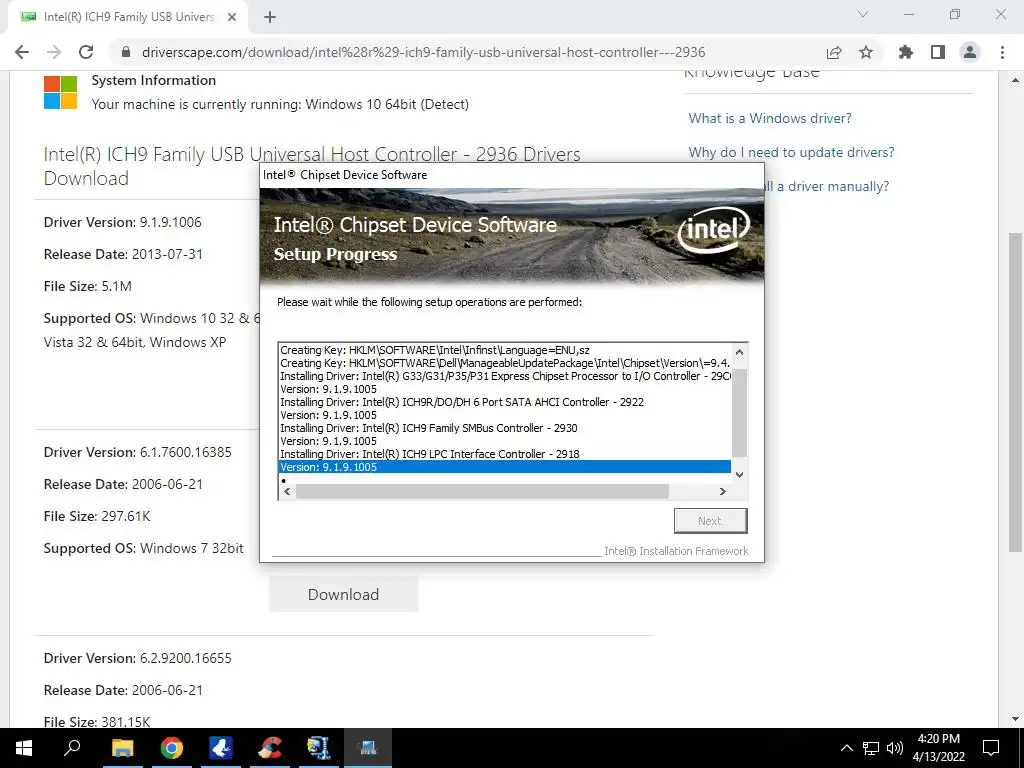The height and width of the screenshot is (768, 1024).
Task: Open the install a driver manually link
Action: point(827,186)
